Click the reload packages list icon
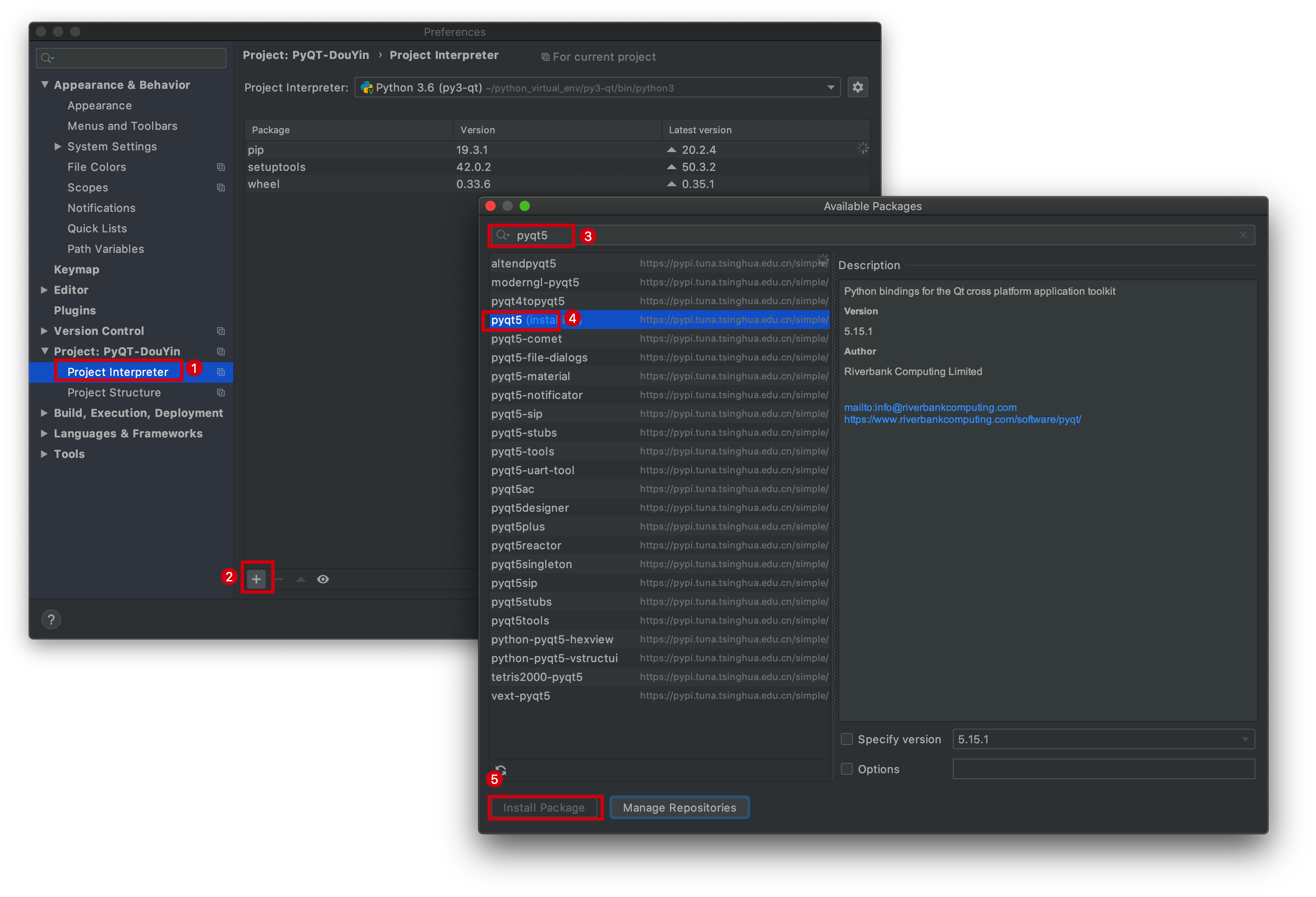1316x897 pixels. click(x=501, y=770)
